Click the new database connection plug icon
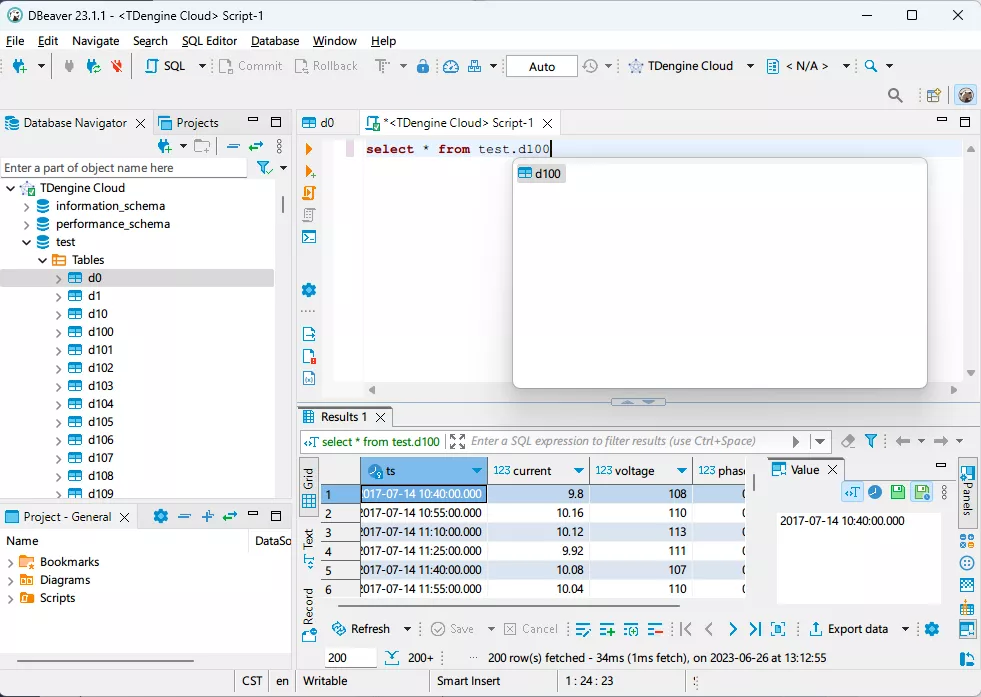981x697 pixels. click(19, 66)
